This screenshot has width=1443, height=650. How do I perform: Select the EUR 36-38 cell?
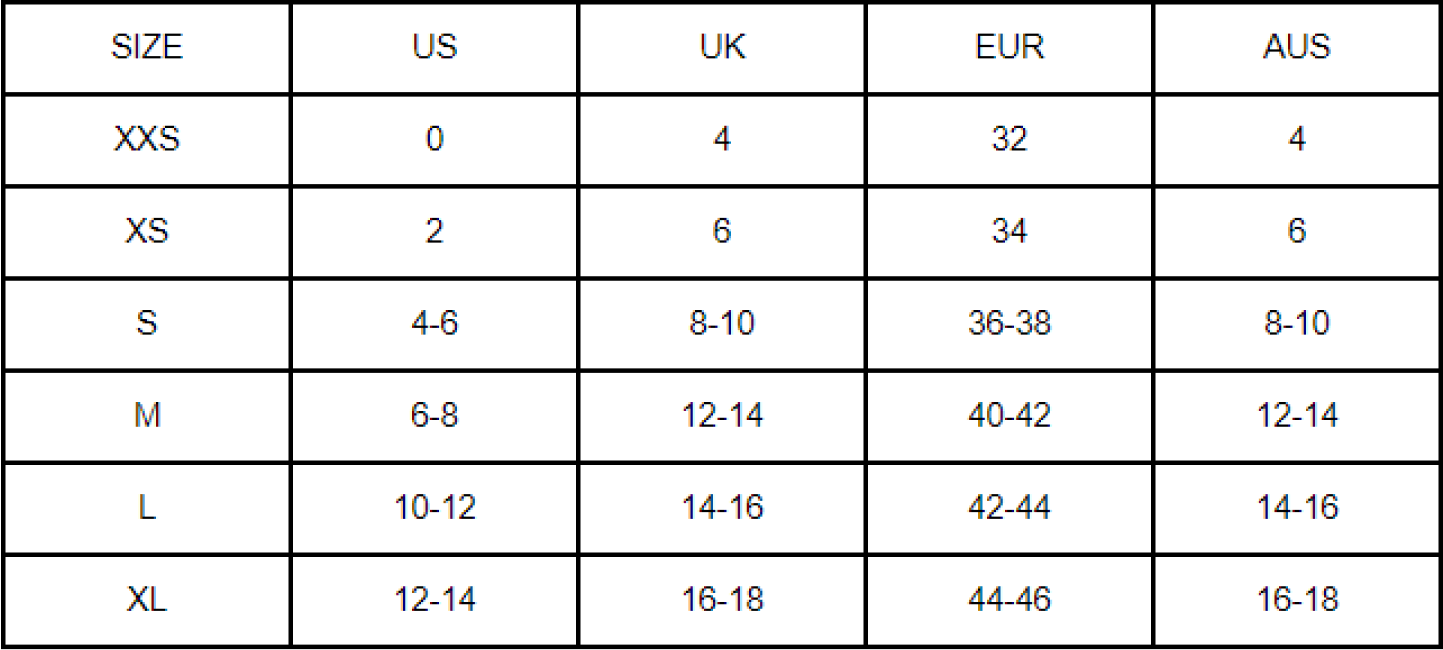(1010, 324)
